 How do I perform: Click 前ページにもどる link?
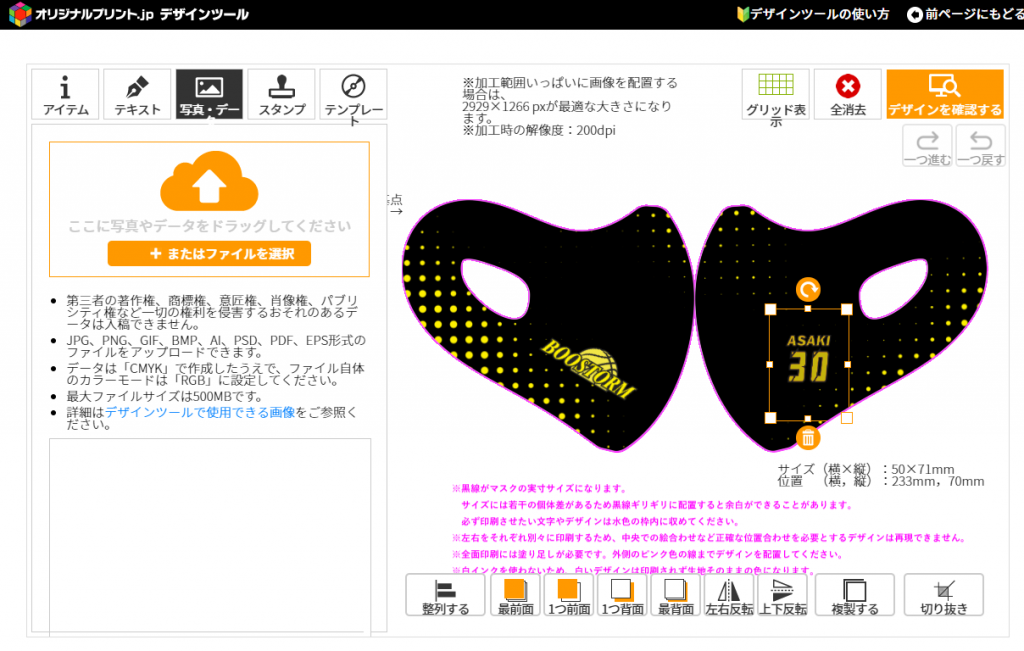(x=965, y=14)
